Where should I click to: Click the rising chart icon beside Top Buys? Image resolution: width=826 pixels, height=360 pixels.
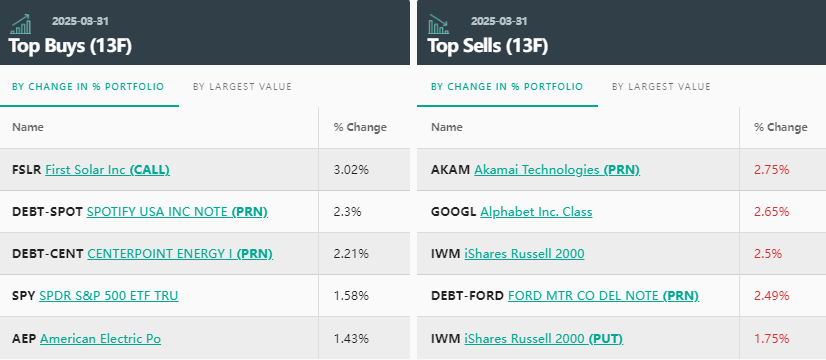[x=21, y=24]
